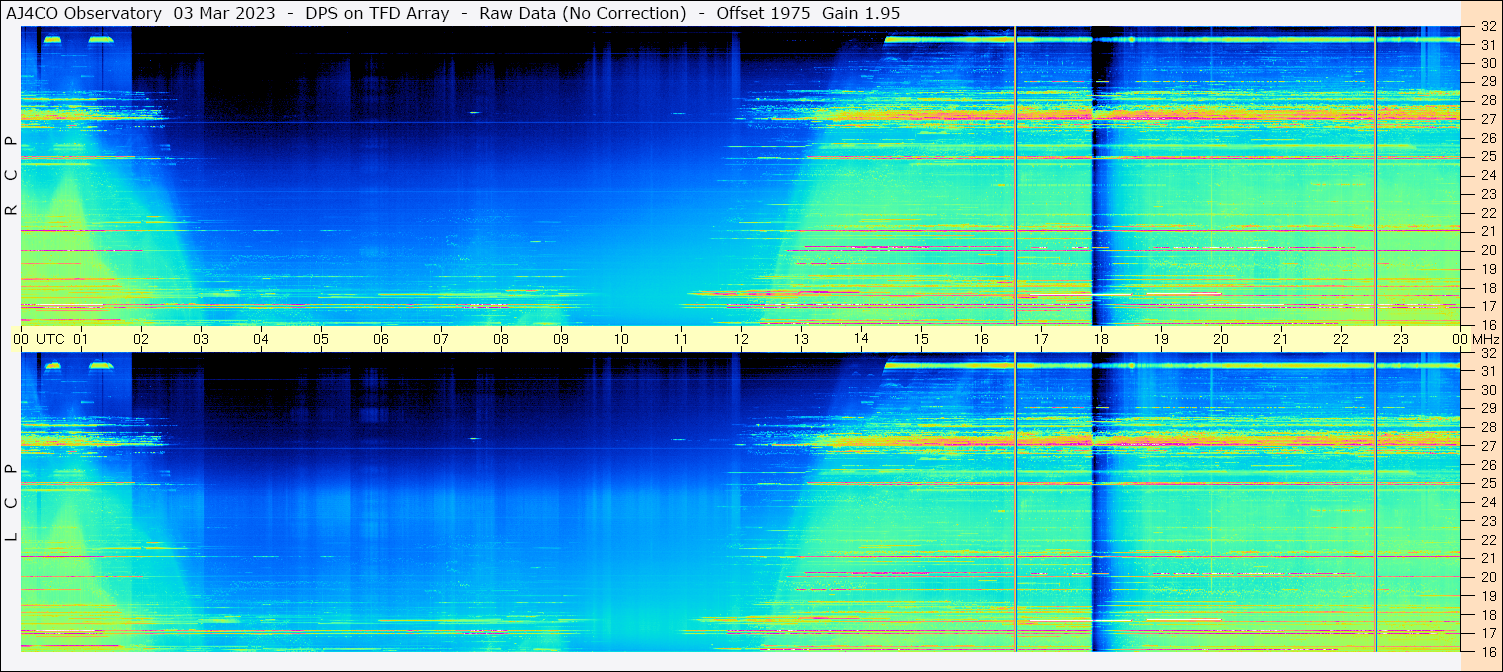
Task: Click the 03 hour tick on time axis
Action: 201,339
